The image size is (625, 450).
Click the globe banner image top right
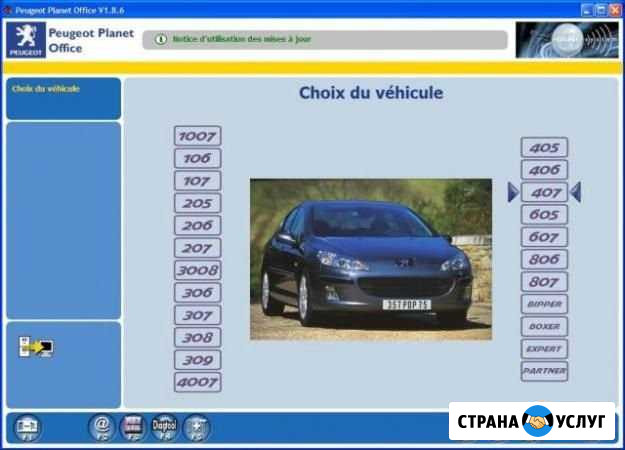tap(567, 40)
